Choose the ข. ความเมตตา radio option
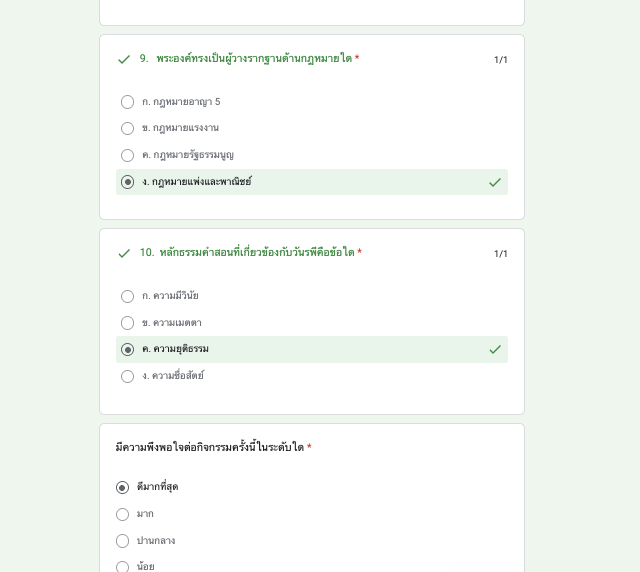This screenshot has width=640, height=572. coord(128,323)
